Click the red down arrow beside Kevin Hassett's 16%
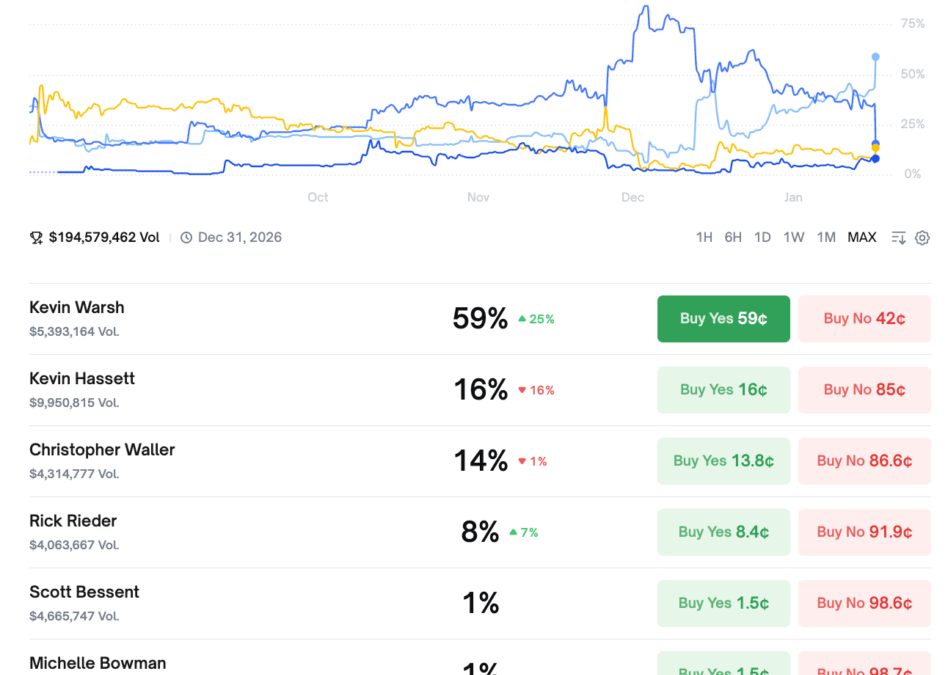The image size is (948, 675). tap(523, 390)
